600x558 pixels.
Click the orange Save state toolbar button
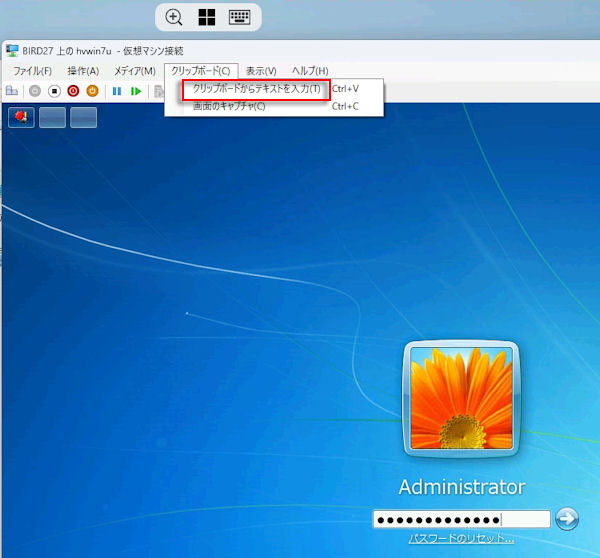pyautogui.click(x=92, y=91)
